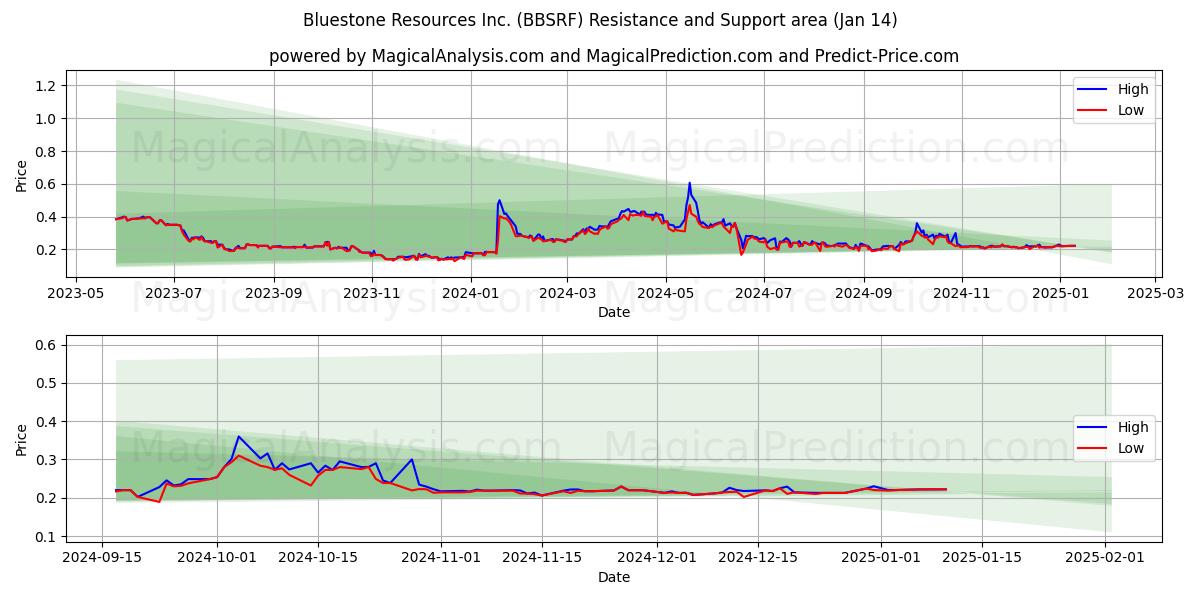Click bottom chart x-axis label '2024-10-15'
Screen dimensions: 1200x600
point(318,558)
